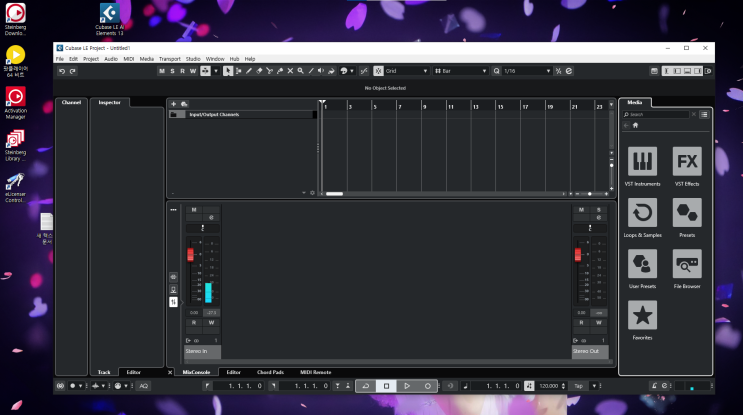The width and height of the screenshot is (743, 415).
Task: Open the VST Instruments media tile
Action: 642,160
